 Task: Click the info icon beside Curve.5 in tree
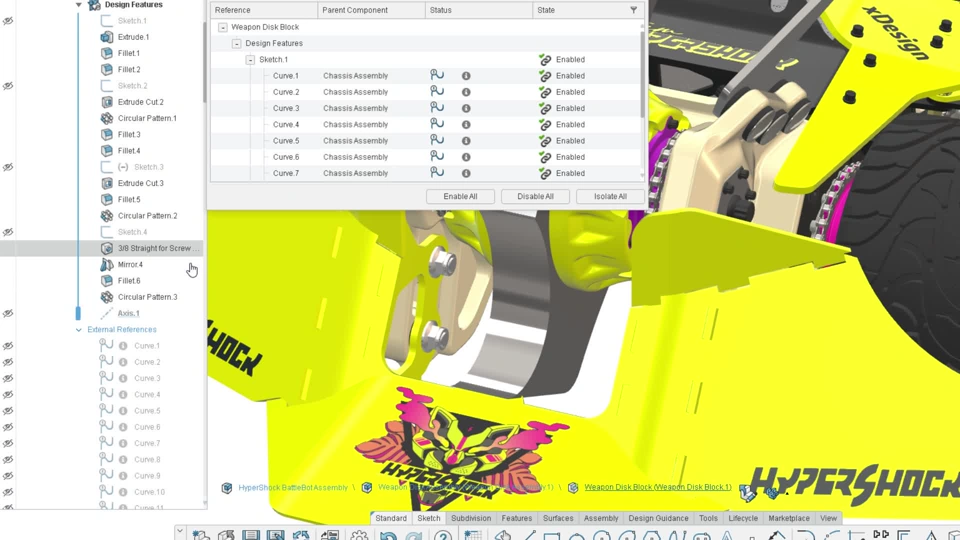123,411
